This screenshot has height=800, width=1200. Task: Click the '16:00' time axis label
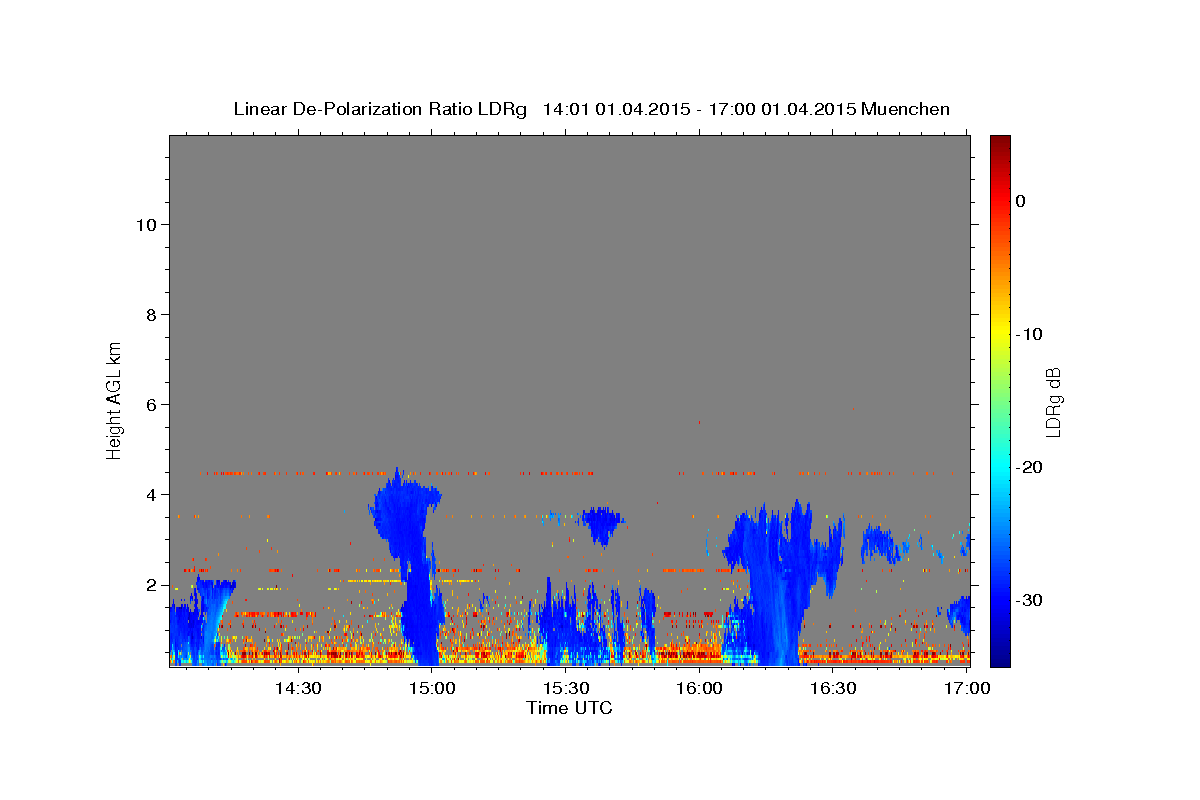(700, 688)
